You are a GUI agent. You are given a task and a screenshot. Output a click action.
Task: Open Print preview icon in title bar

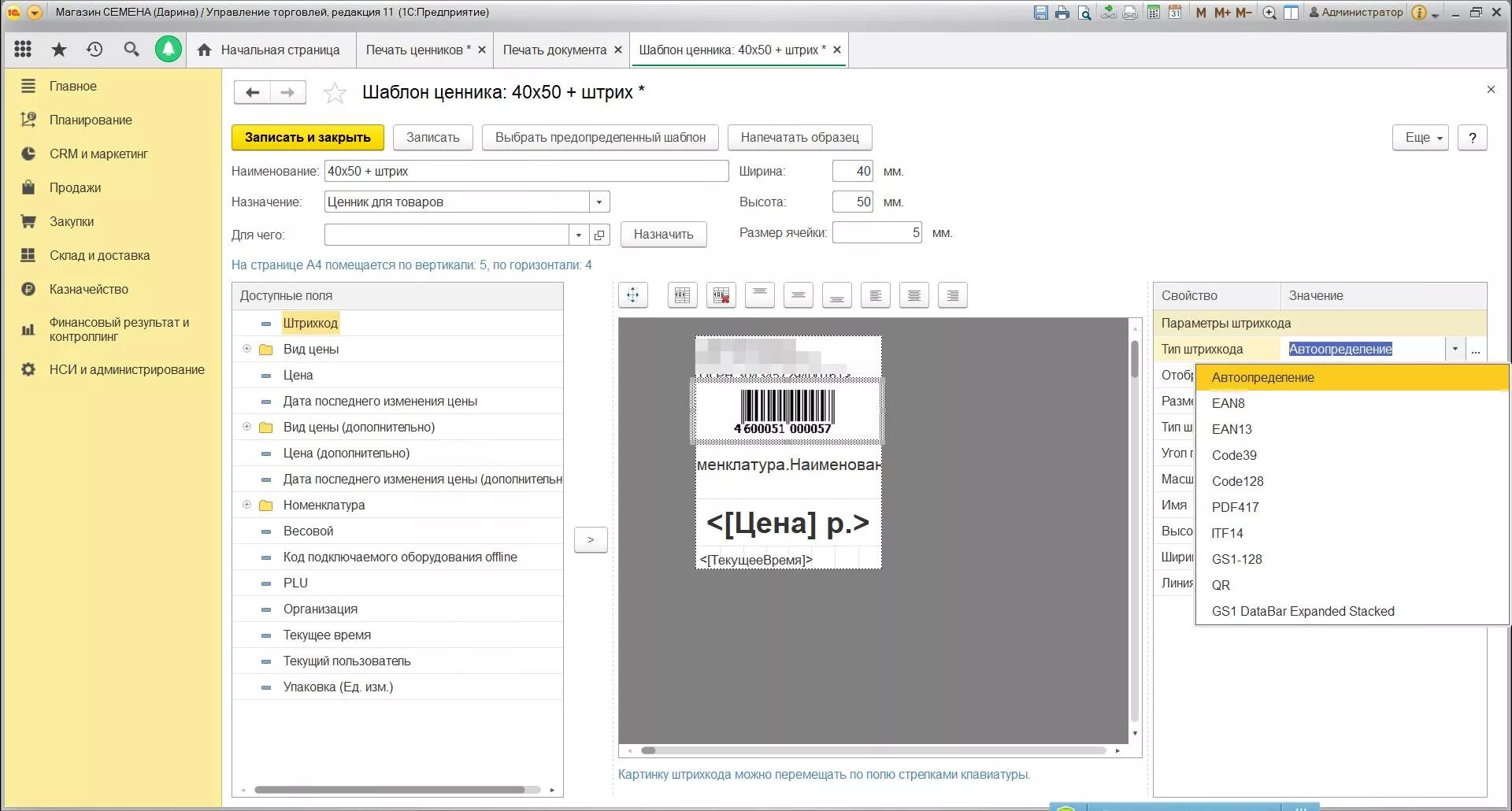[1084, 13]
